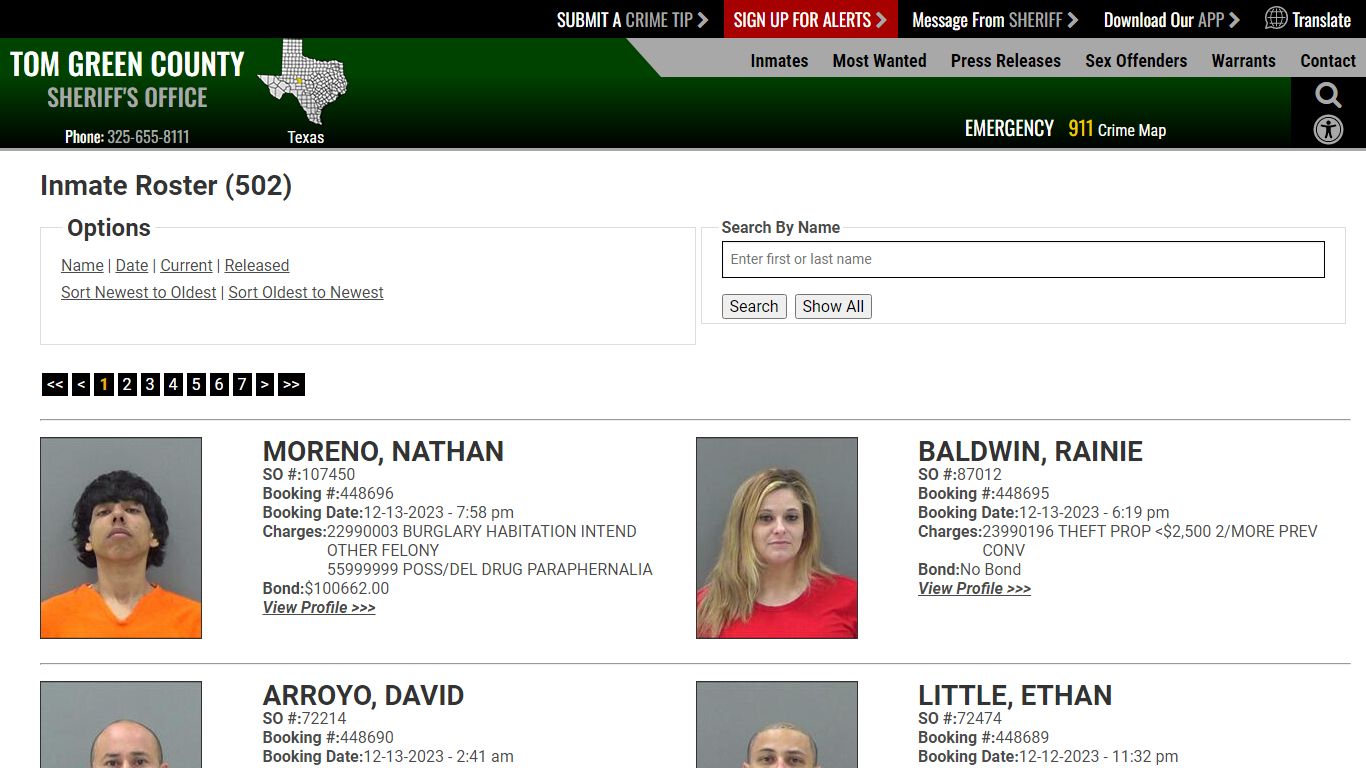Open the Inmates menu item

779,60
